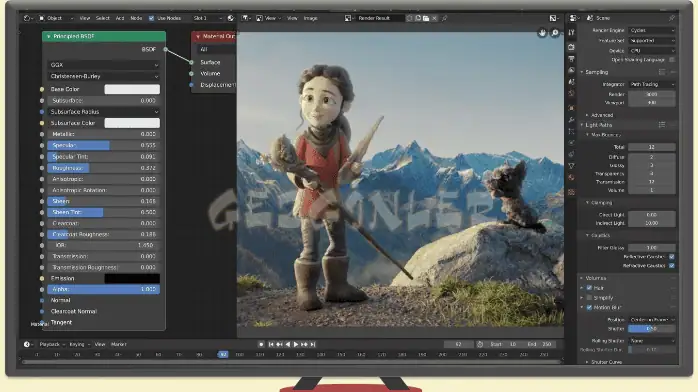Open the node editor Add menu

[120, 18]
